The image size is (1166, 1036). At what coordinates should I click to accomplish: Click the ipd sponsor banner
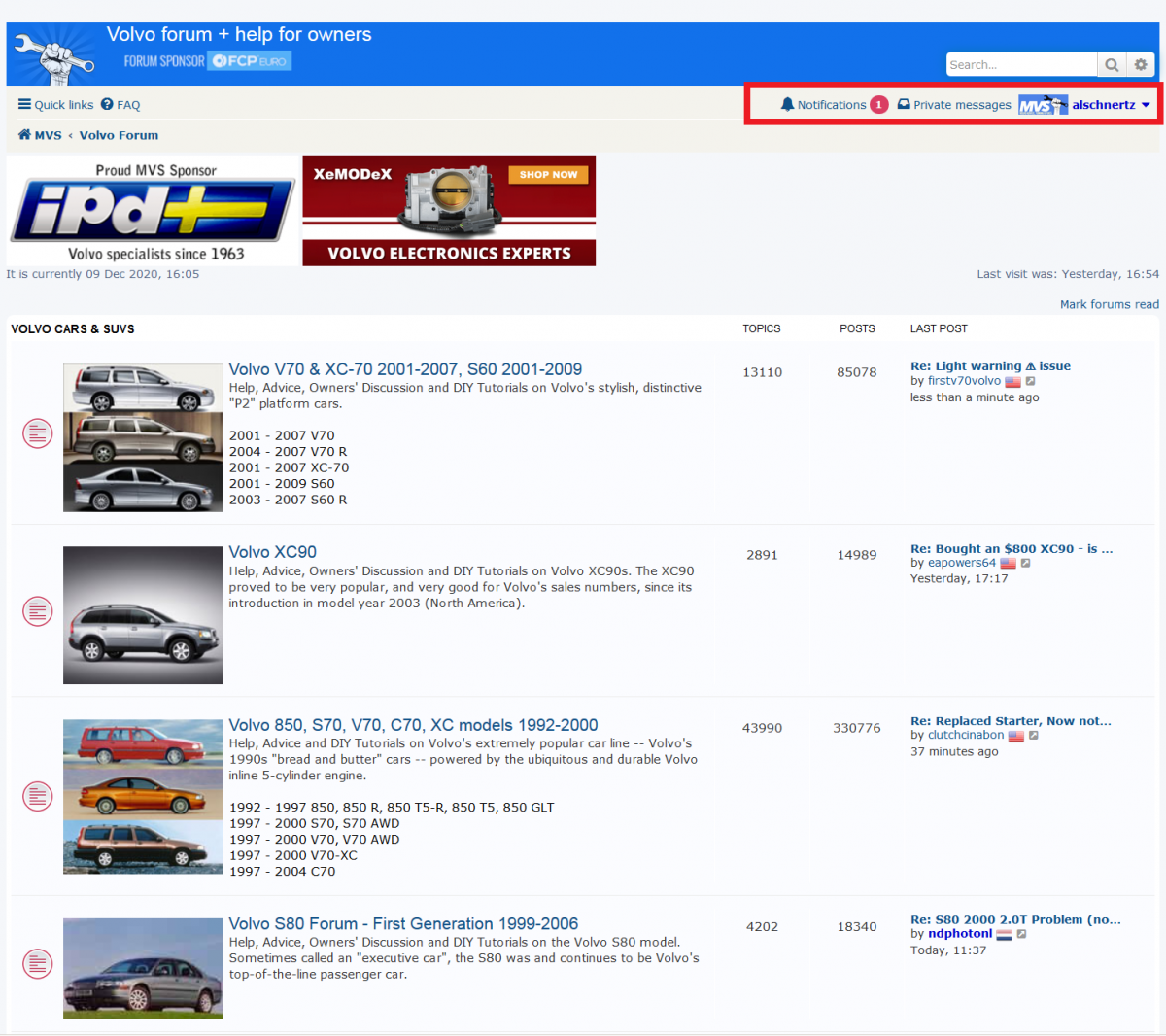tap(153, 210)
